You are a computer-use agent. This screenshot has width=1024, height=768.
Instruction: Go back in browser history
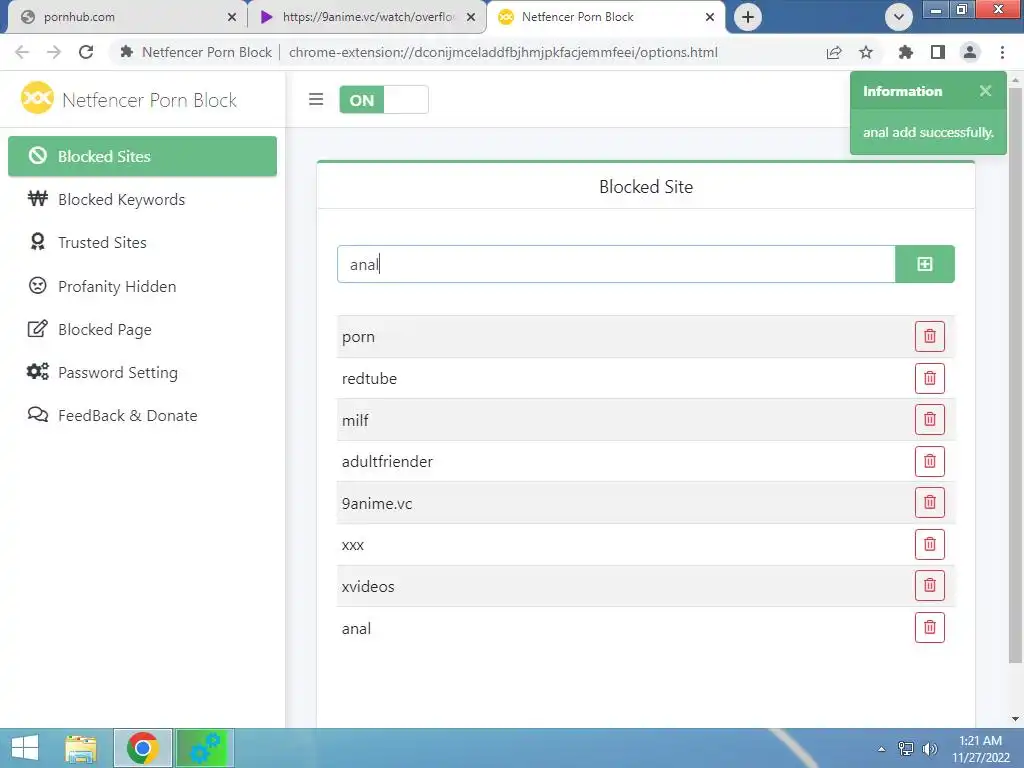[22, 52]
